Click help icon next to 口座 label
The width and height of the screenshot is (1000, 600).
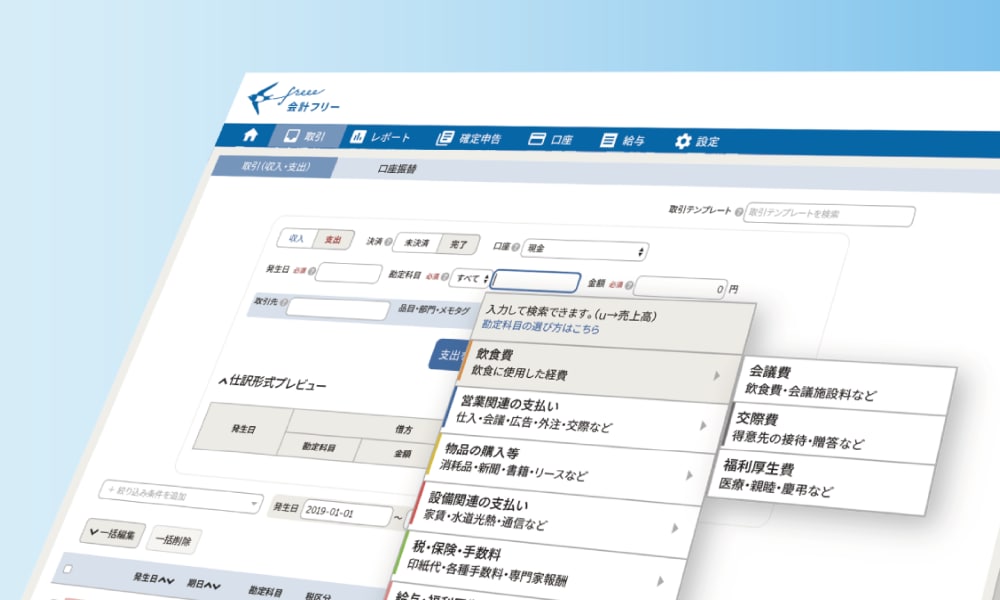pos(515,247)
